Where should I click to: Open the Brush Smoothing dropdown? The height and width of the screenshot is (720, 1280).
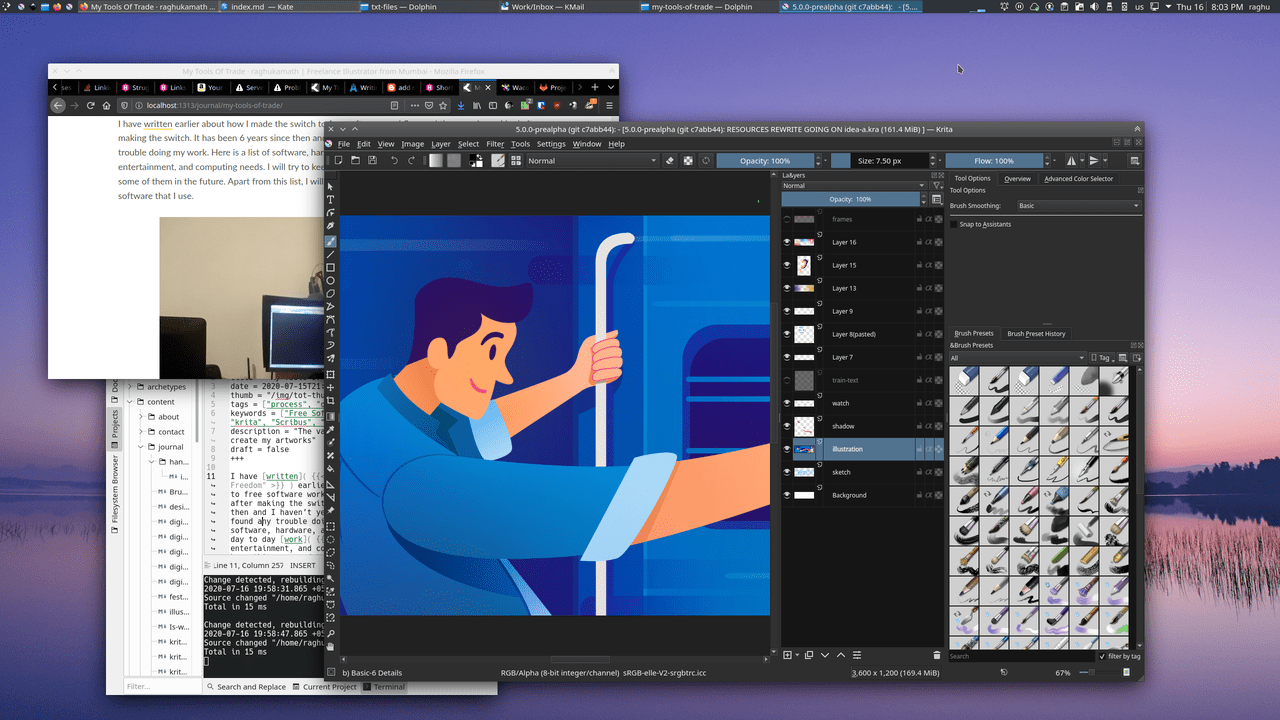coord(1078,206)
